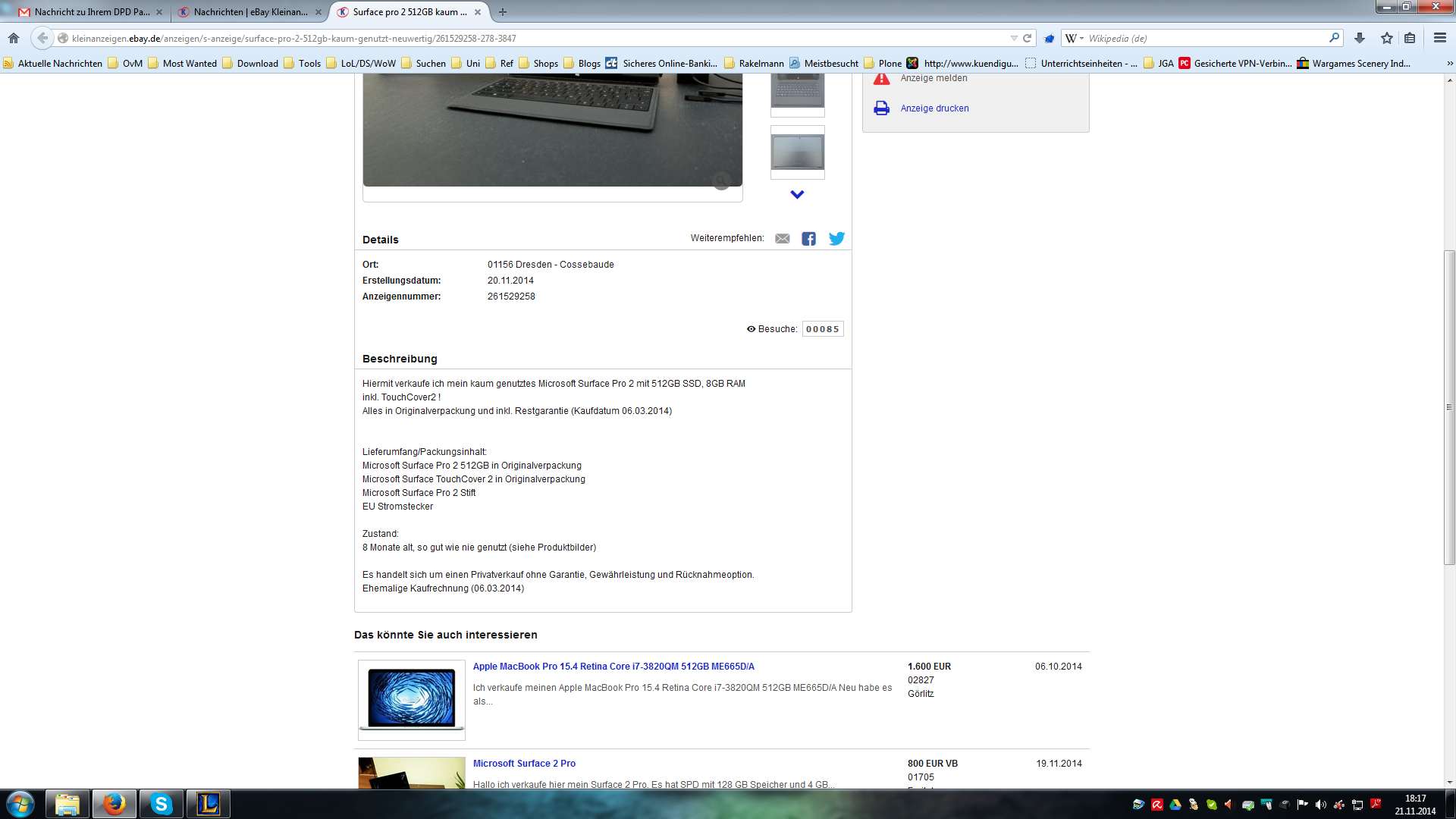This screenshot has height=819, width=1456.
Task: Click the page vertical scrollbar thumb
Action: click(x=1449, y=407)
